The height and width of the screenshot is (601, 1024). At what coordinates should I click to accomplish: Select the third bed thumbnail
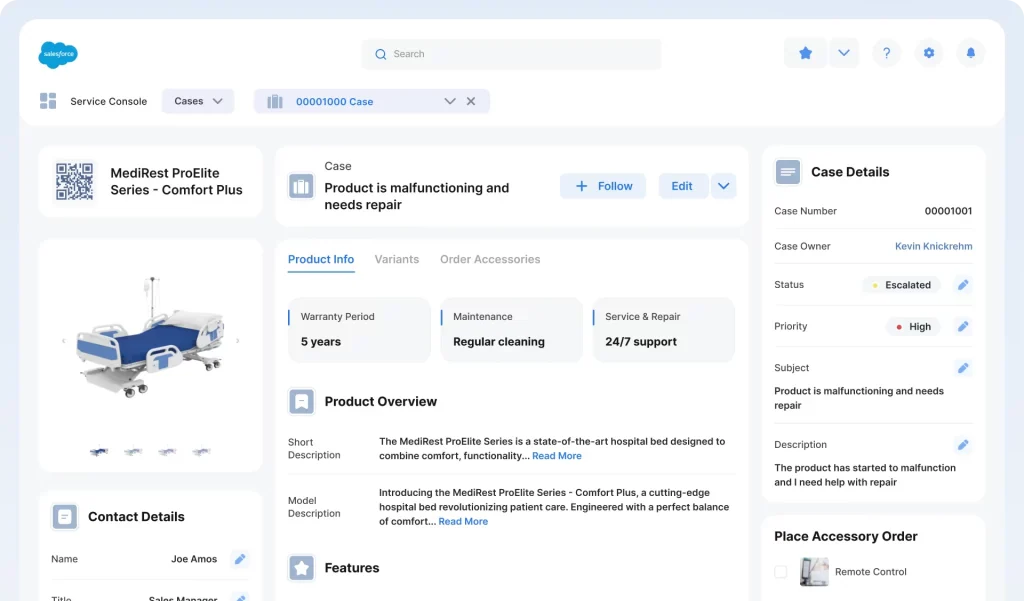167,451
